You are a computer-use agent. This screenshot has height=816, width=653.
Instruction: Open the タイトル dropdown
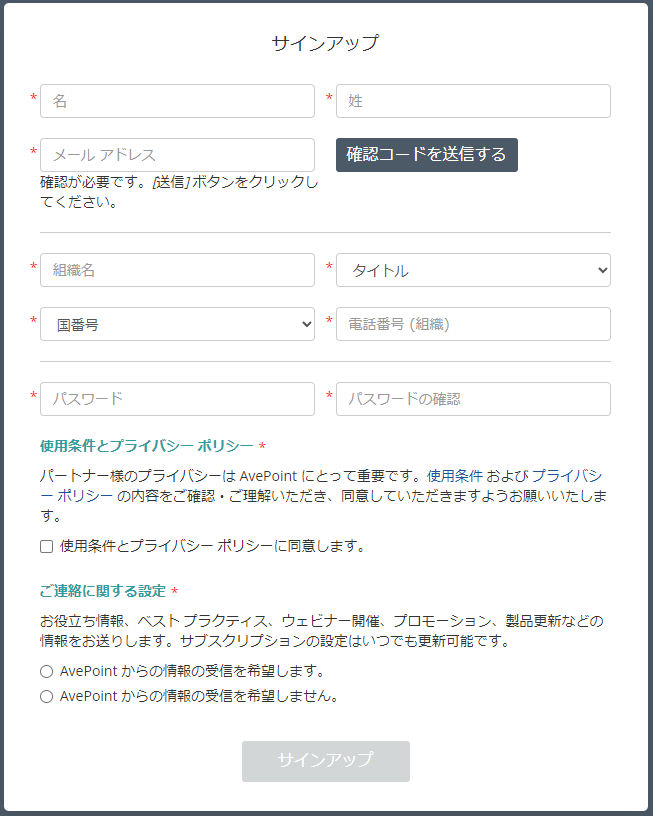tap(473, 270)
